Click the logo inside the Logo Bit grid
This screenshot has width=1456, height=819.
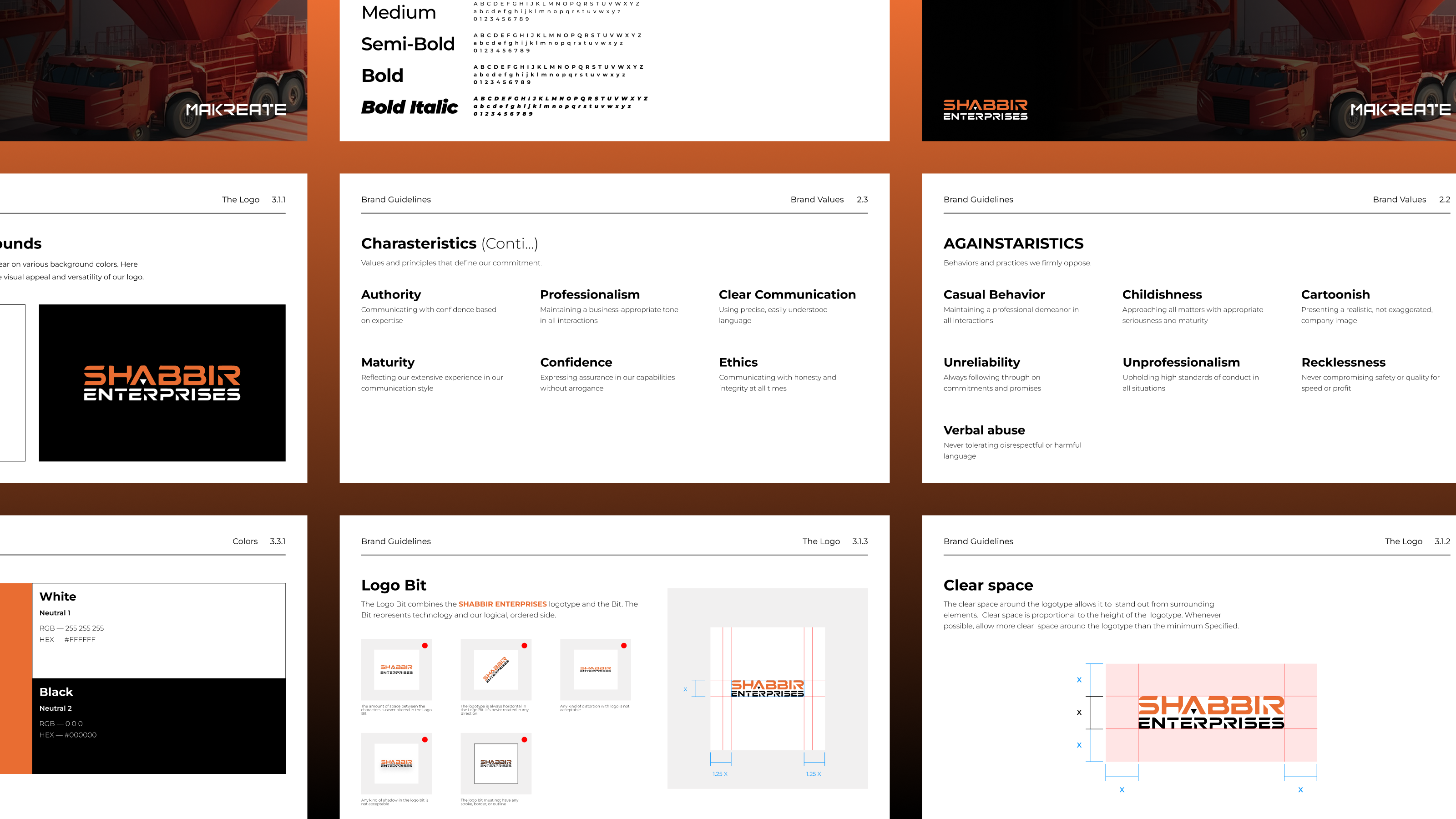click(767, 688)
